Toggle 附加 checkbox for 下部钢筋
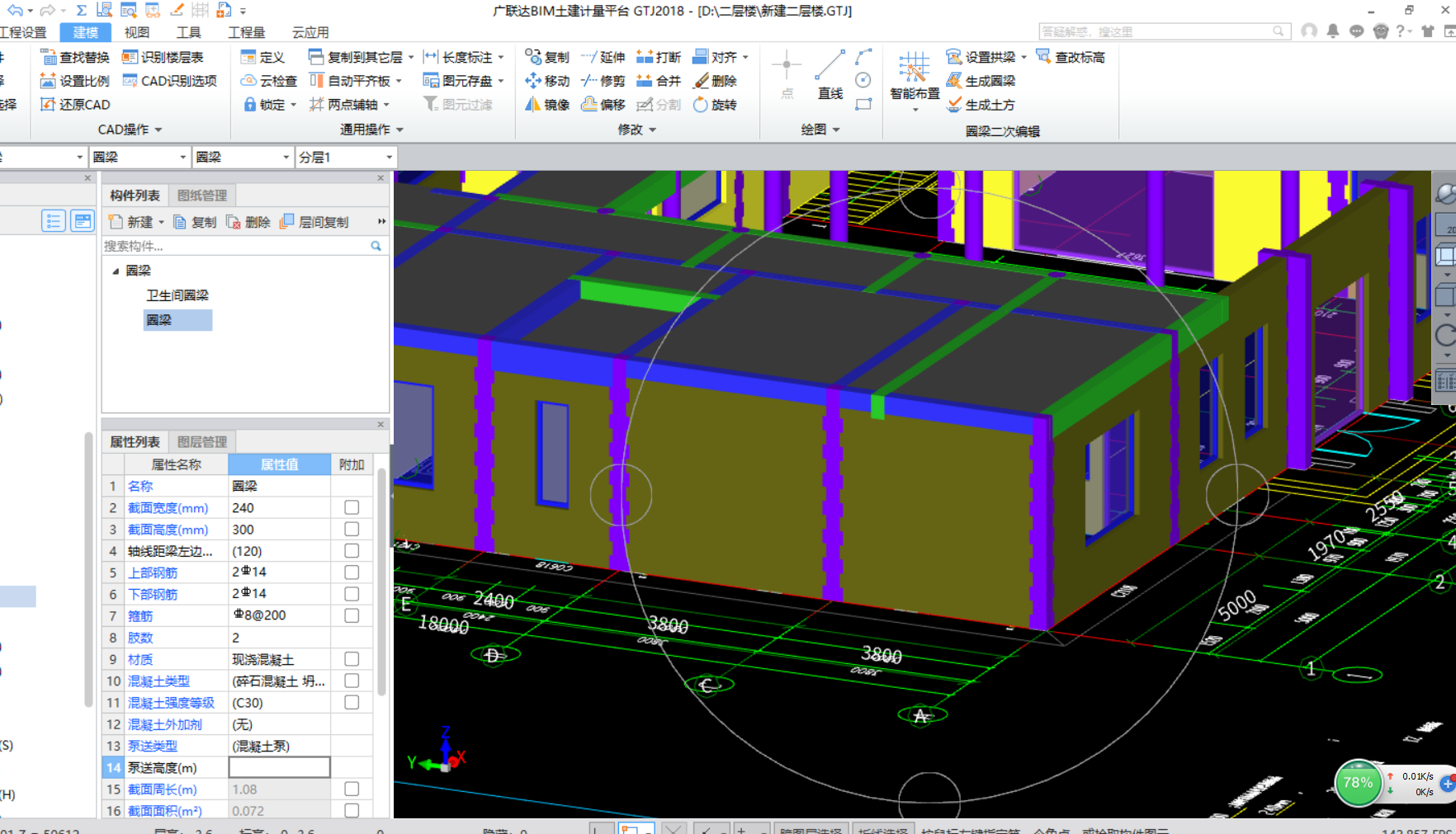 pyautogui.click(x=352, y=594)
